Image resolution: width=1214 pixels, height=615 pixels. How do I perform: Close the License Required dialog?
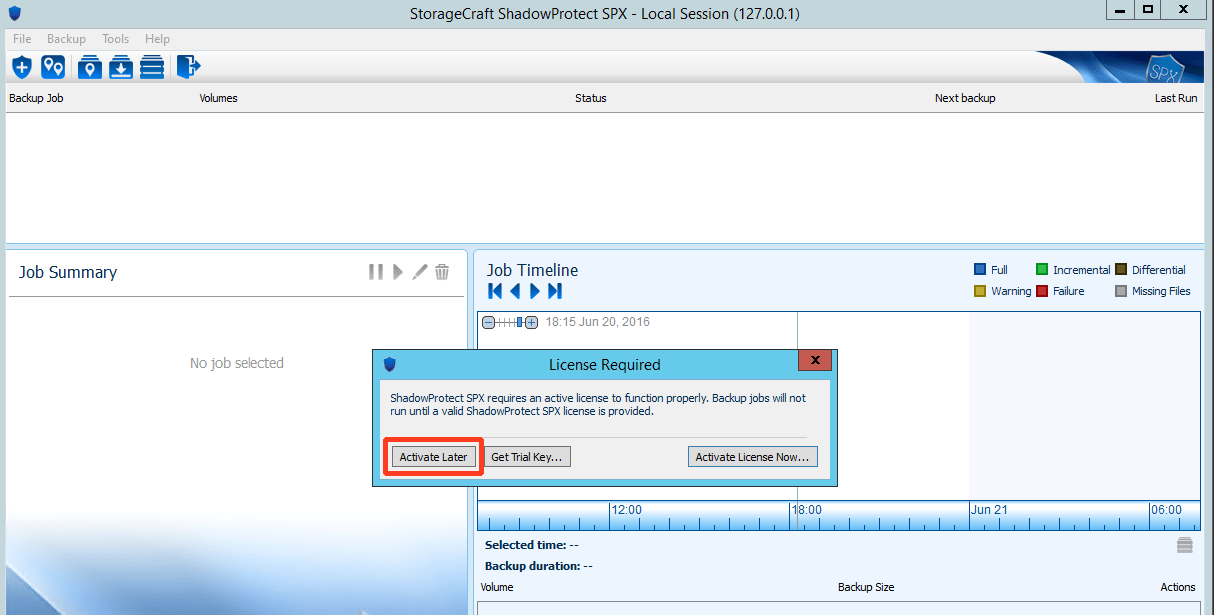click(815, 360)
